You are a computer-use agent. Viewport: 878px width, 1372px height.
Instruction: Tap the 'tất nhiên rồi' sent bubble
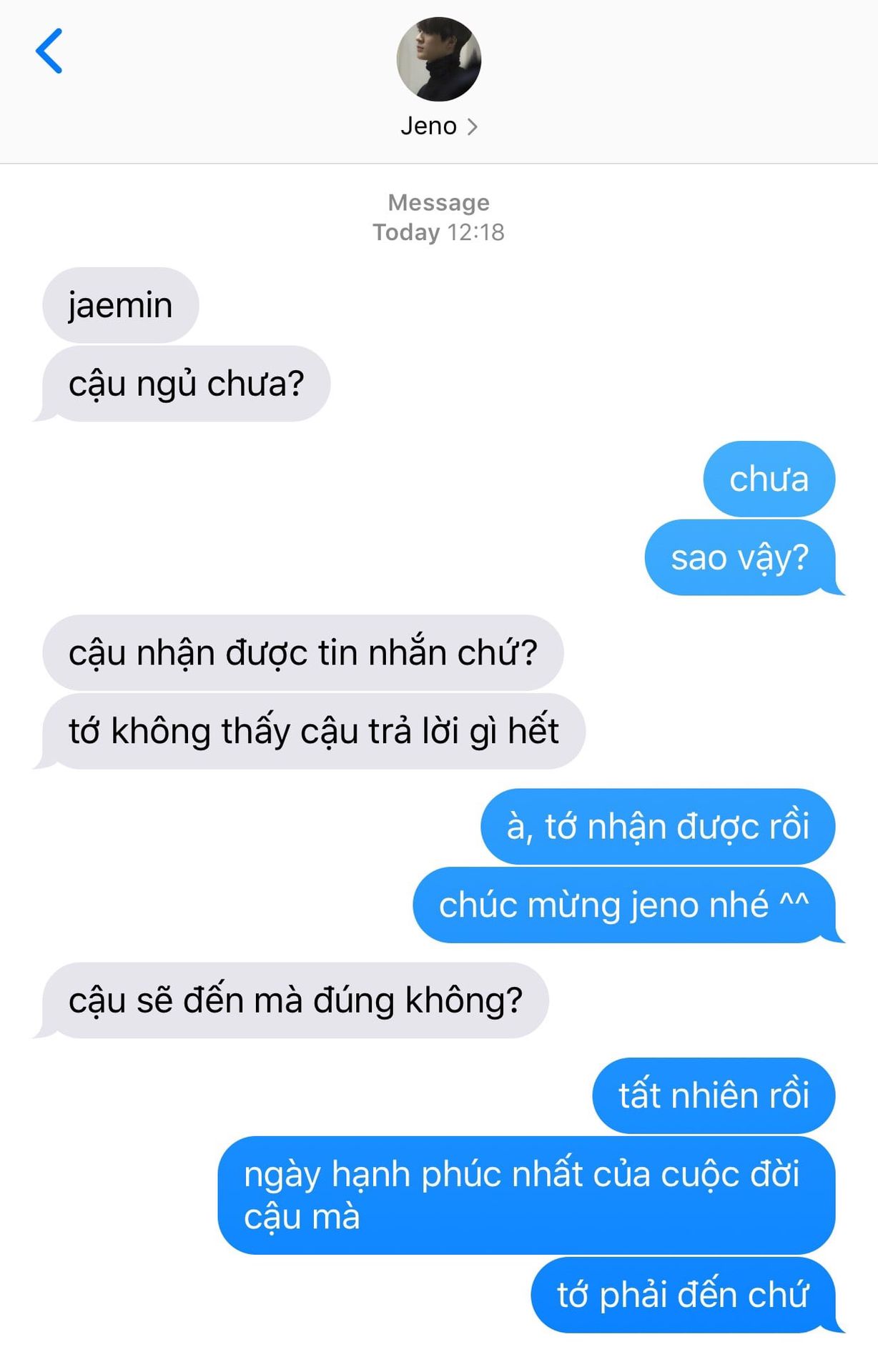(x=714, y=1095)
